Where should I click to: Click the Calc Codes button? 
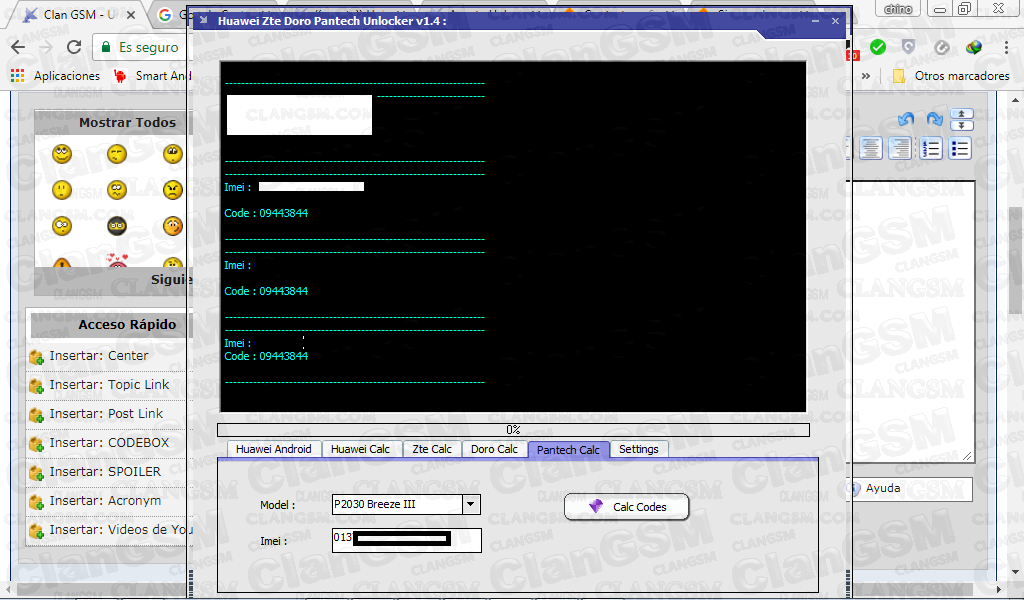click(626, 507)
